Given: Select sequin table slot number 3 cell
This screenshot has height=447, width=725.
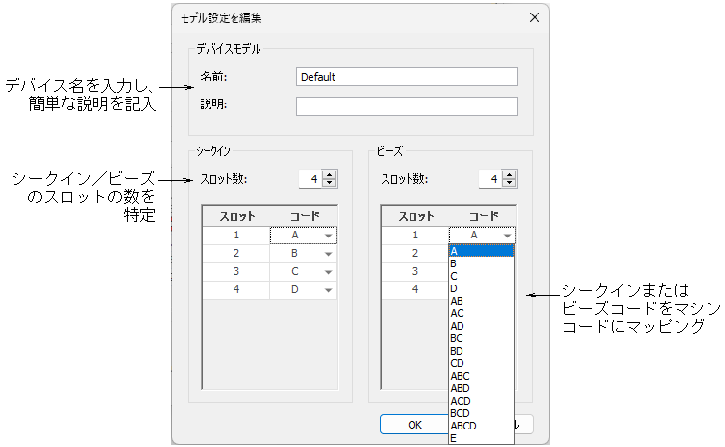Looking at the screenshot, I should 236,272.
